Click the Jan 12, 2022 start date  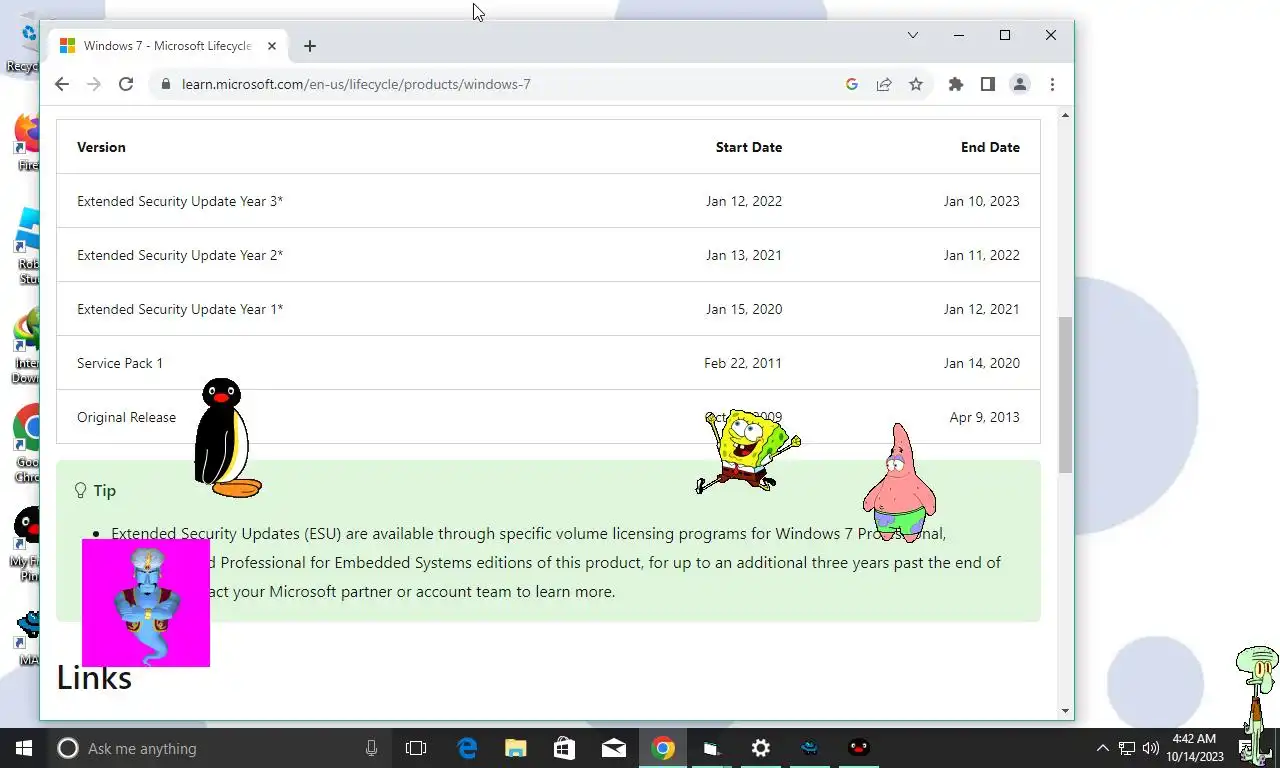pyautogui.click(x=744, y=201)
